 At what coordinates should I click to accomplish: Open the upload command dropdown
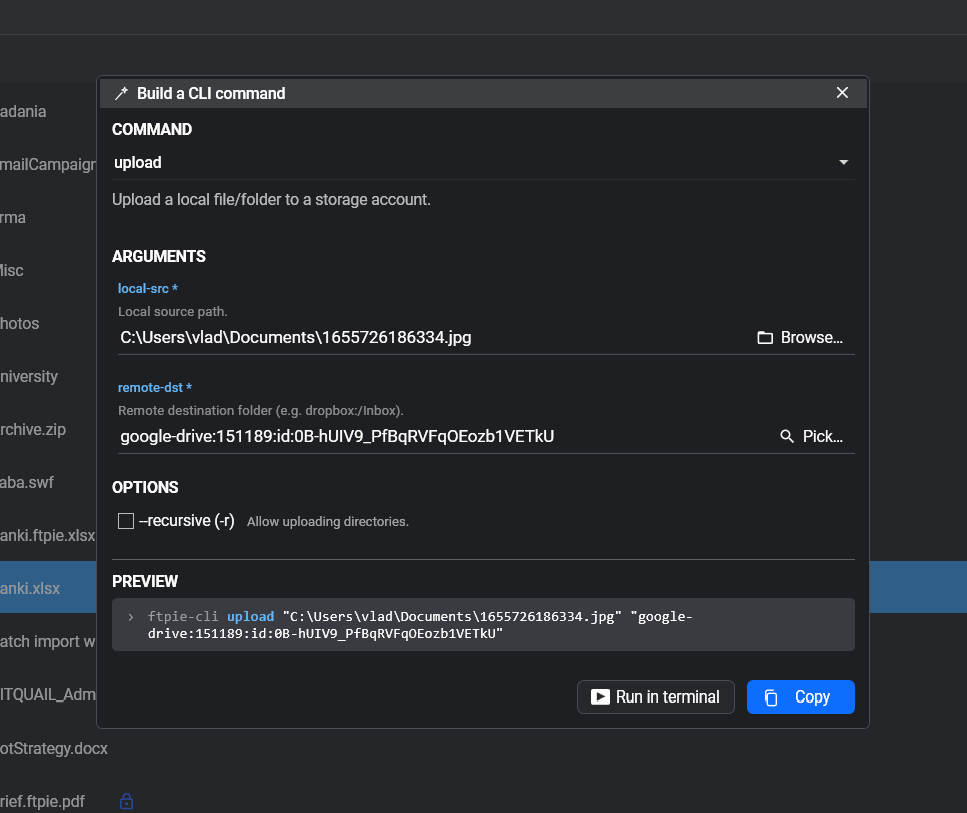483,163
